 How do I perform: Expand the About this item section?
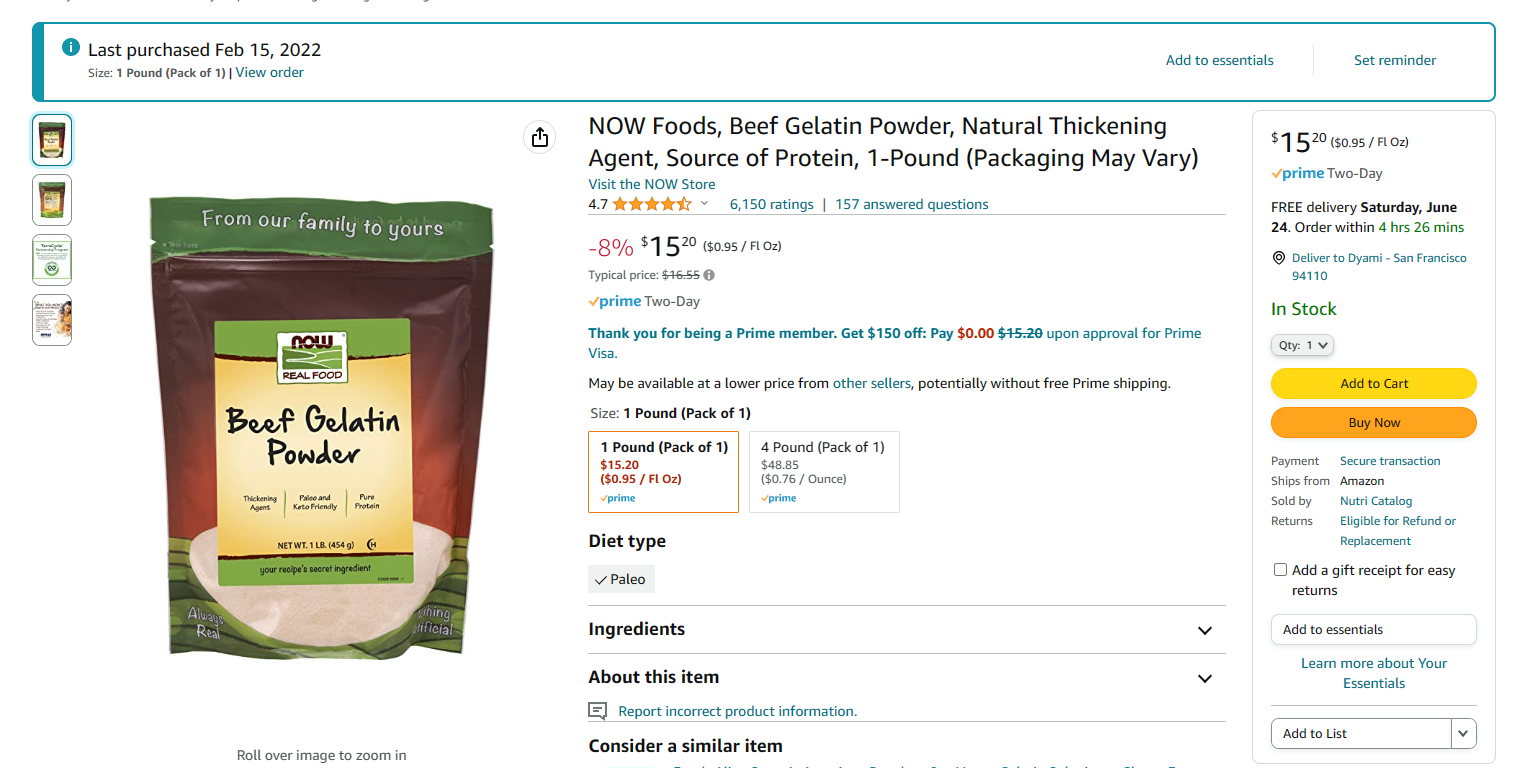[1205, 678]
